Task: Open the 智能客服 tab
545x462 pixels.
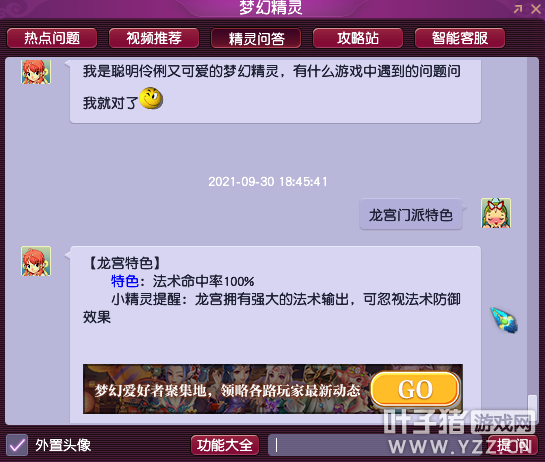Action: click(x=459, y=38)
